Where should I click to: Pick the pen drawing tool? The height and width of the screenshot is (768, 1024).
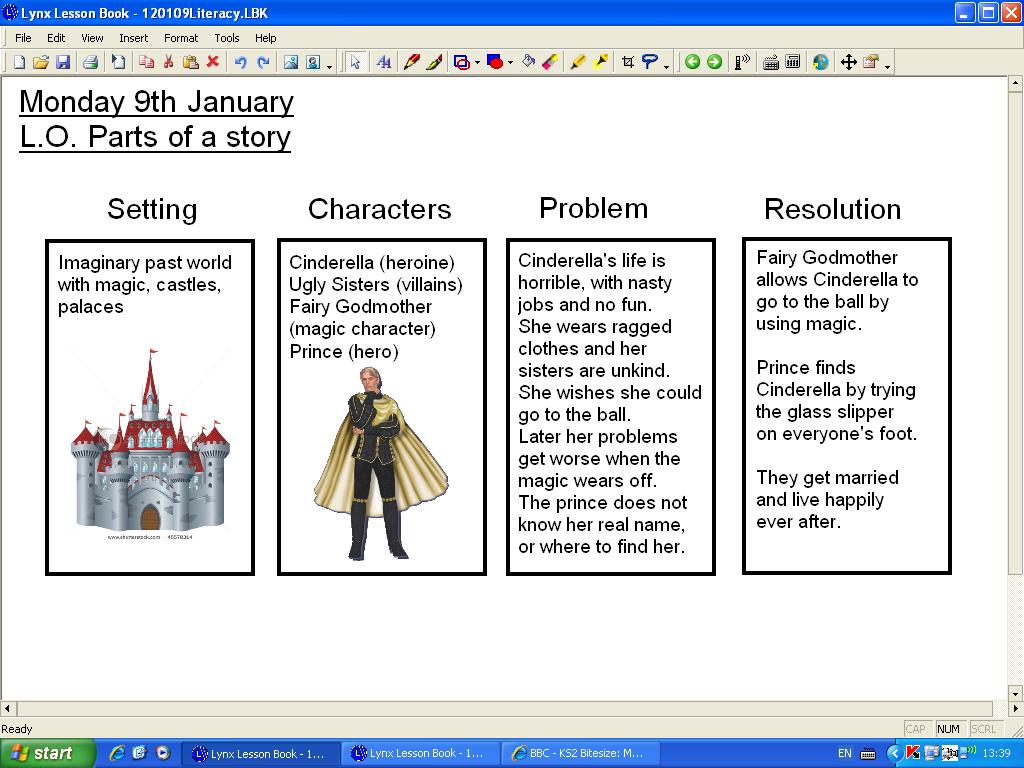pos(410,62)
